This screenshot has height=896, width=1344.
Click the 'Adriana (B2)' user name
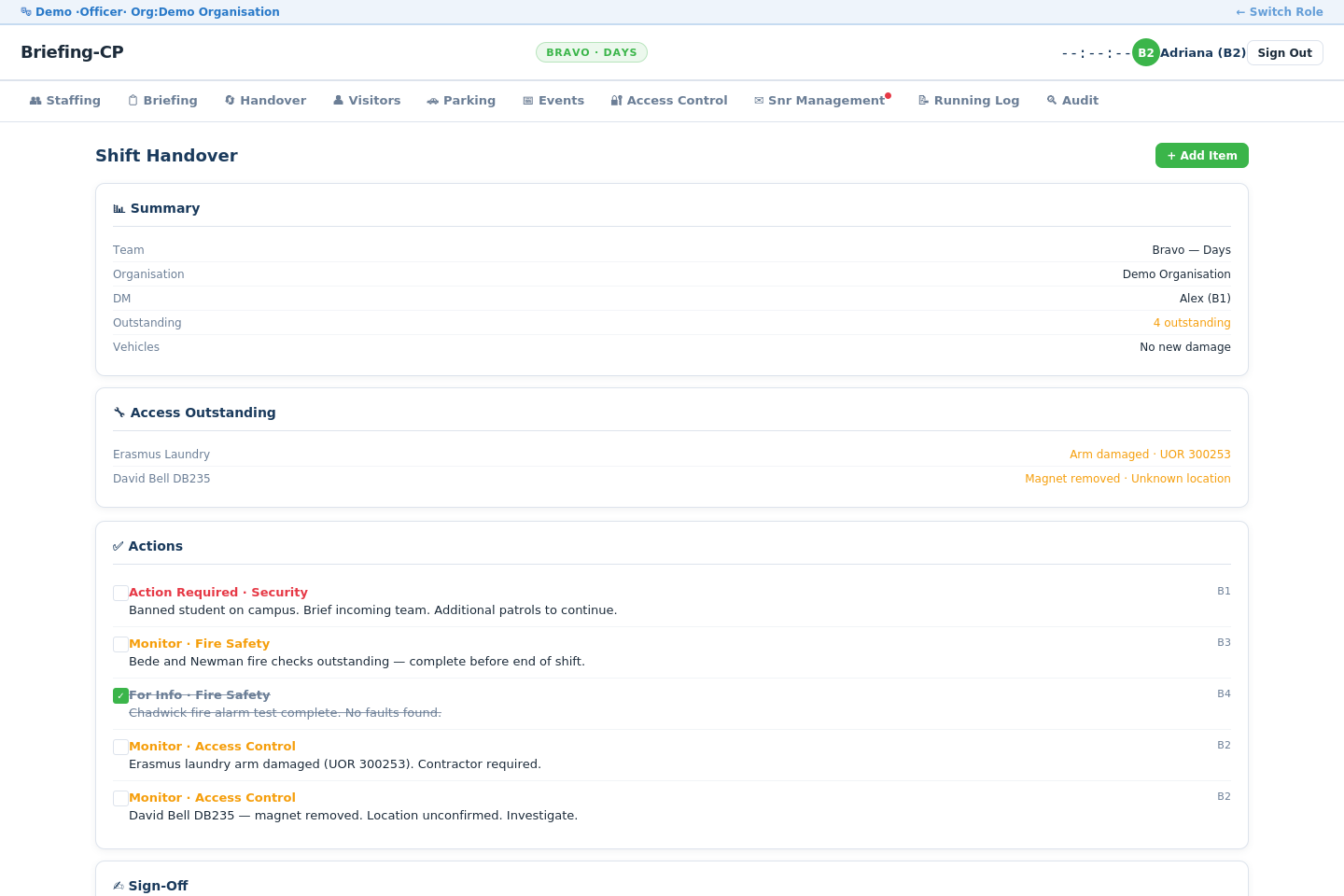point(1203,53)
